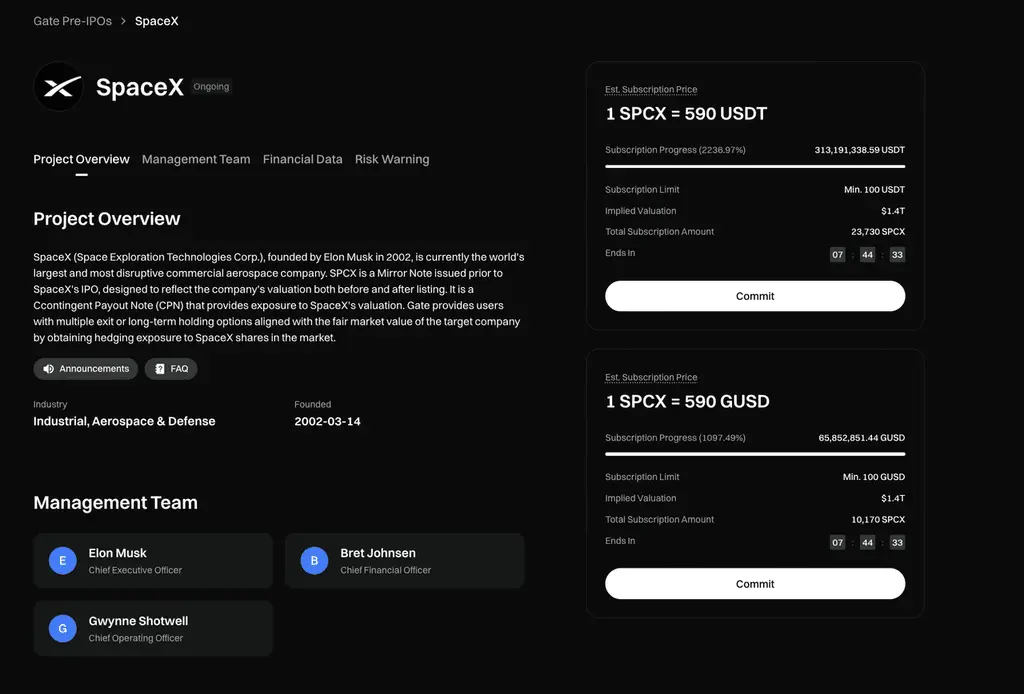Click the SpaceX logo icon

(x=58, y=87)
